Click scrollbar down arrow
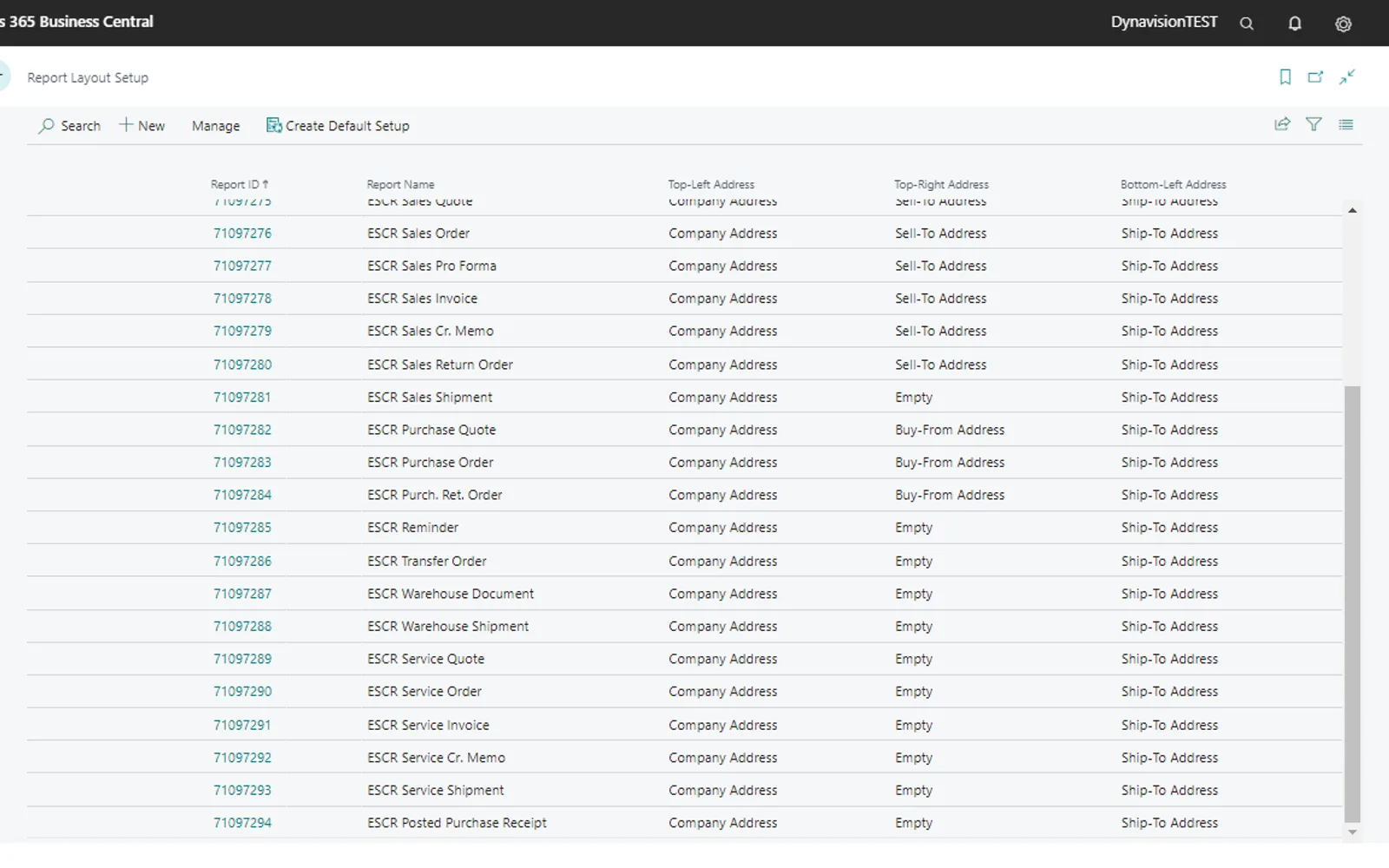The width and height of the screenshot is (1389, 868). tap(1352, 832)
